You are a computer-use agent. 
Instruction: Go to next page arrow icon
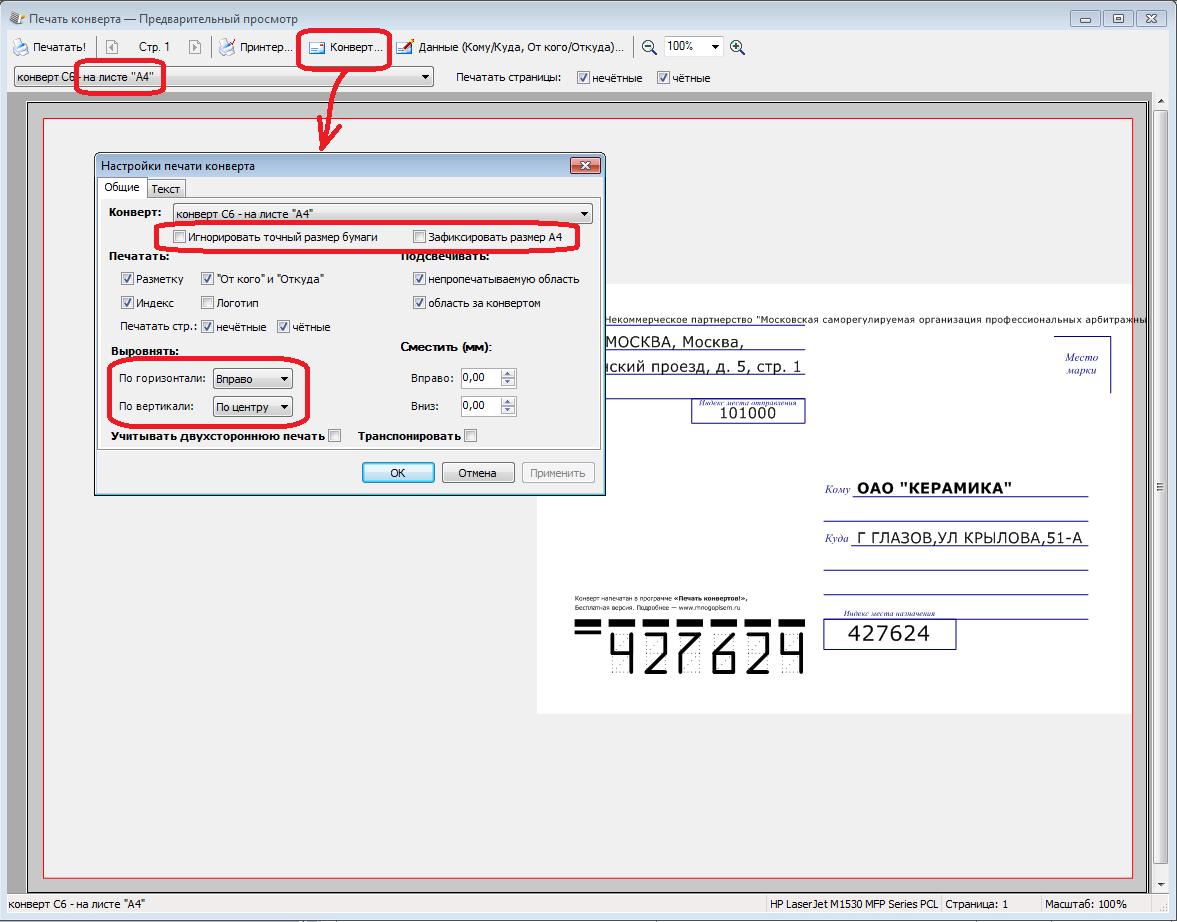194,47
